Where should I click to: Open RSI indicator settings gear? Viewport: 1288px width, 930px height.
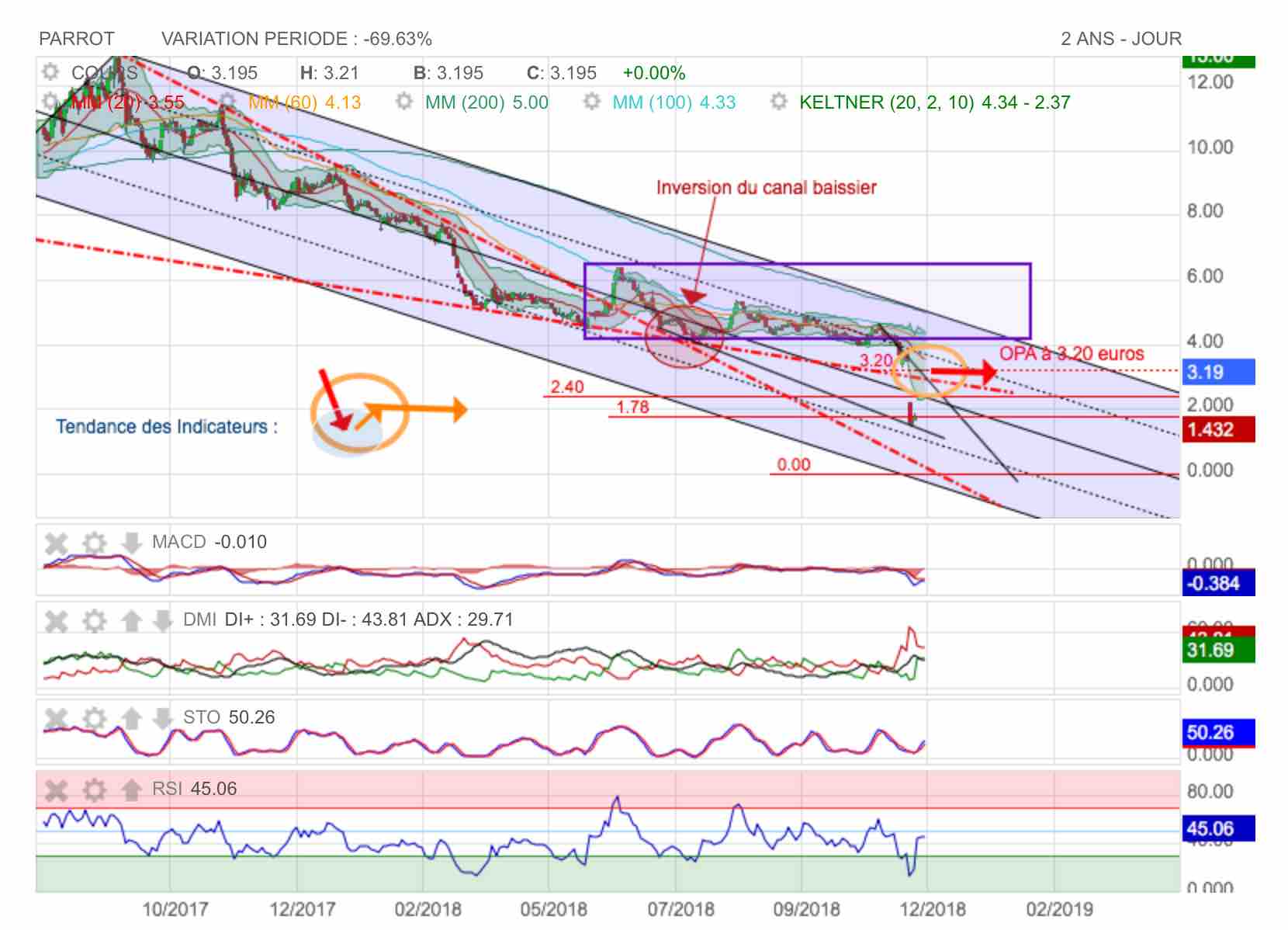click(95, 790)
